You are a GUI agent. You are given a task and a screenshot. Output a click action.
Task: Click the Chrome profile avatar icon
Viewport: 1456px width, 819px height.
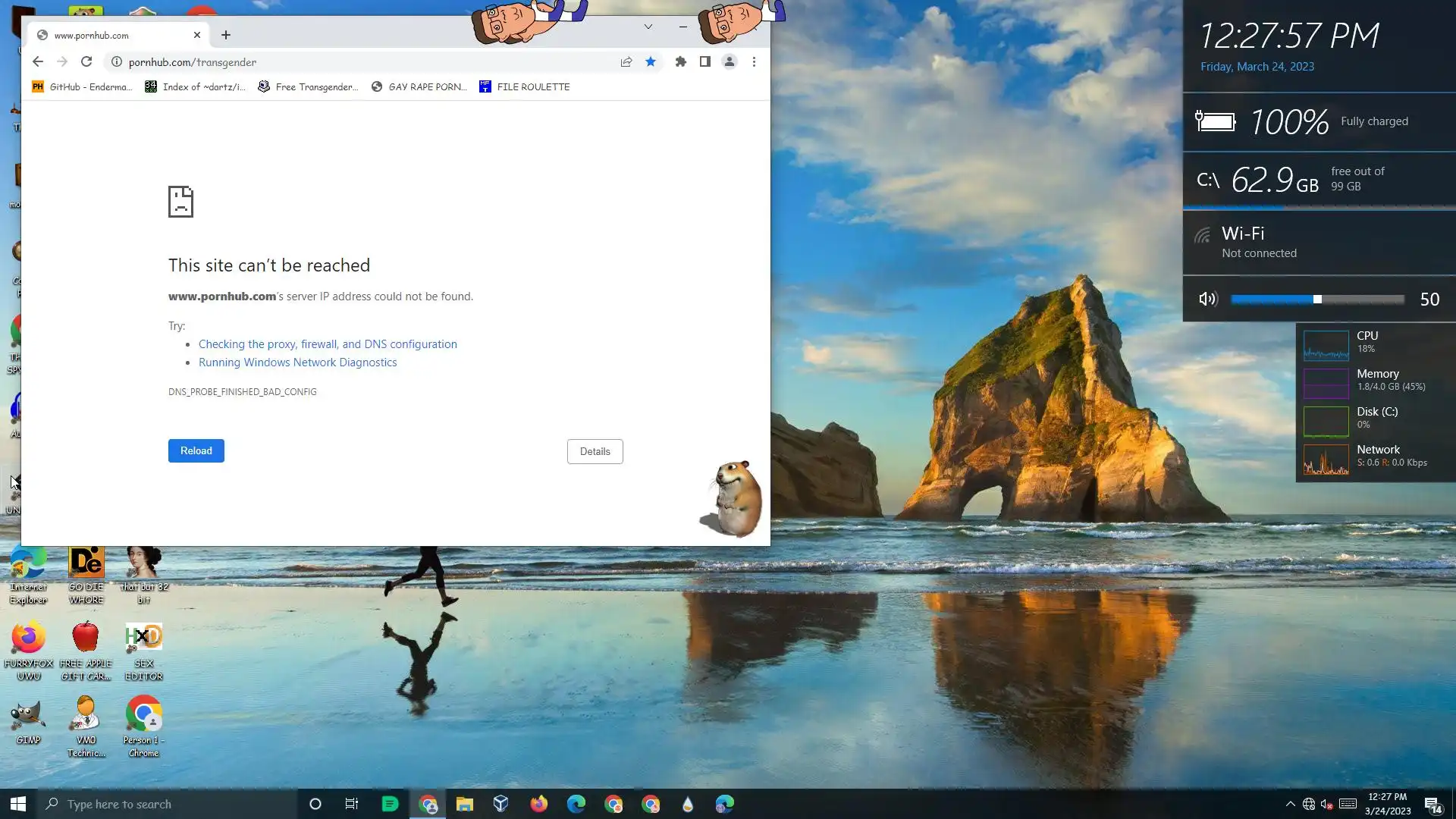click(730, 62)
